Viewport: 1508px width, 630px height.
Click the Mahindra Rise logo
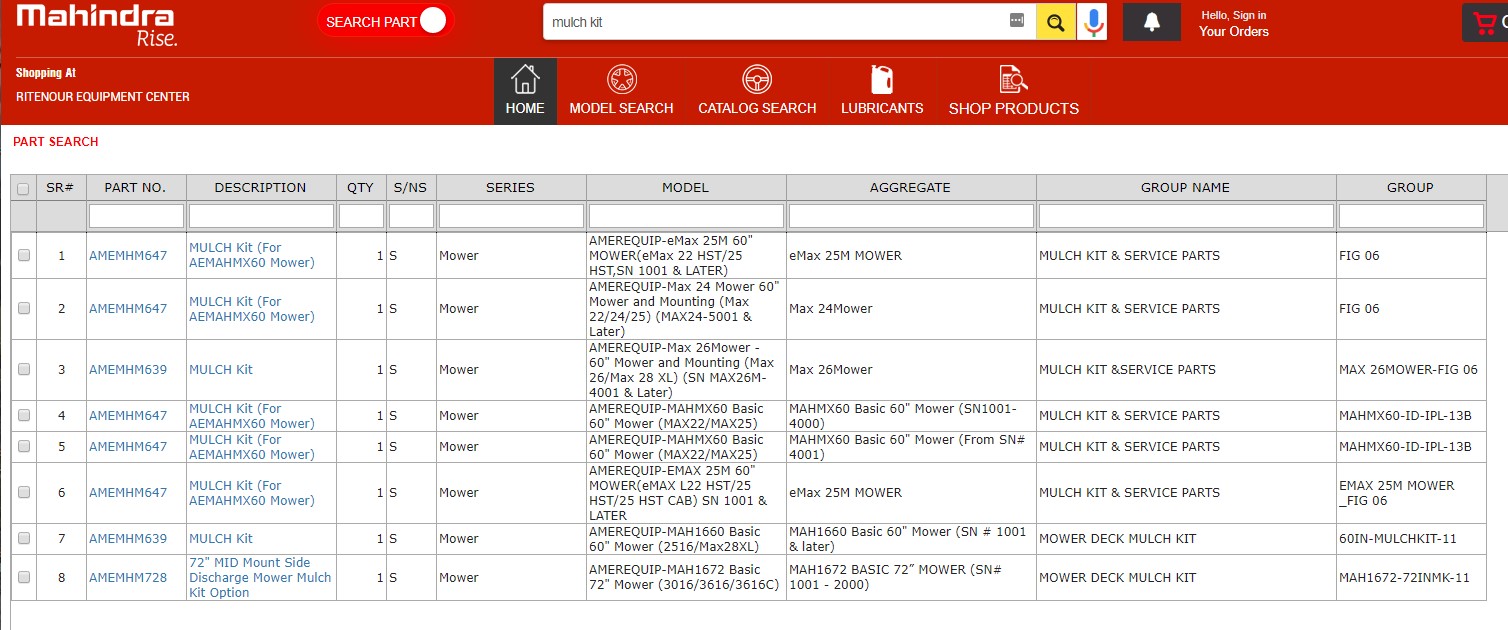96,26
